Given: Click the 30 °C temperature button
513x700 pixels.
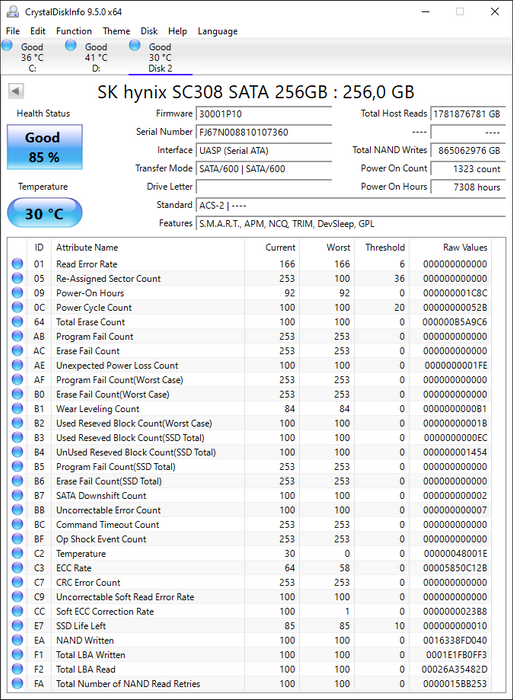Looking at the screenshot, I should tap(45, 213).
